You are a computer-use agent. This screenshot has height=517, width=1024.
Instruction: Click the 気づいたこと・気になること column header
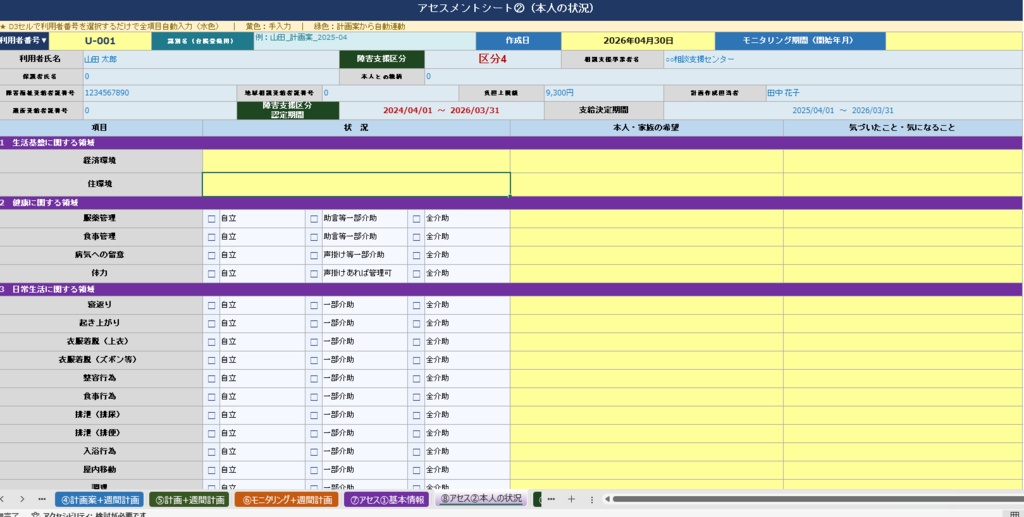pos(903,128)
